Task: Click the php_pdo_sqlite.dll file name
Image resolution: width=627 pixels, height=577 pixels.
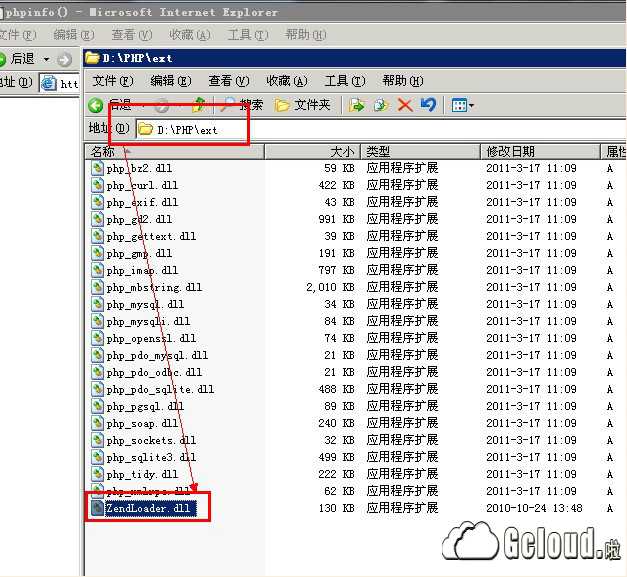Action: (160, 389)
